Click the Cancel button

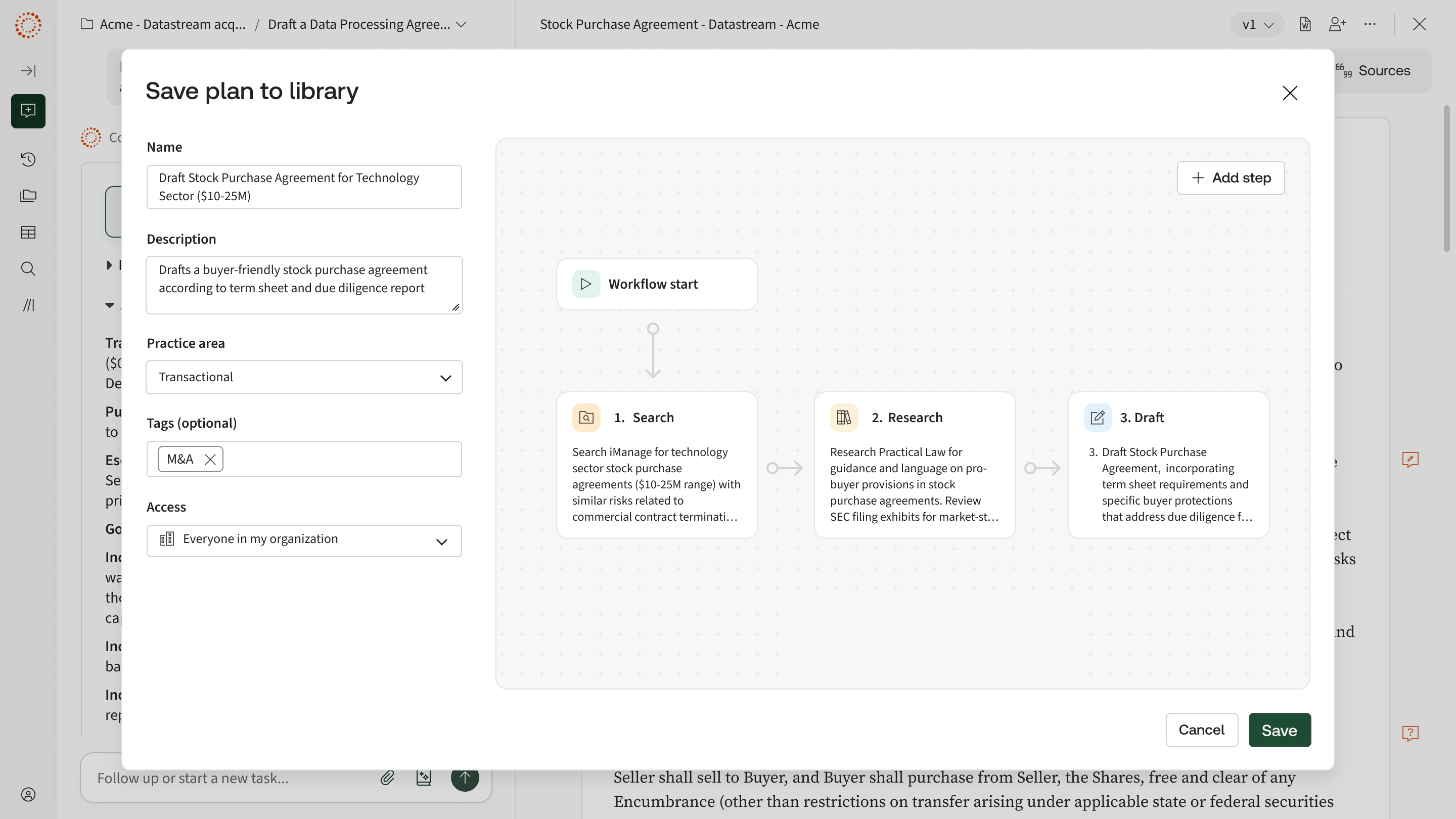(1201, 730)
